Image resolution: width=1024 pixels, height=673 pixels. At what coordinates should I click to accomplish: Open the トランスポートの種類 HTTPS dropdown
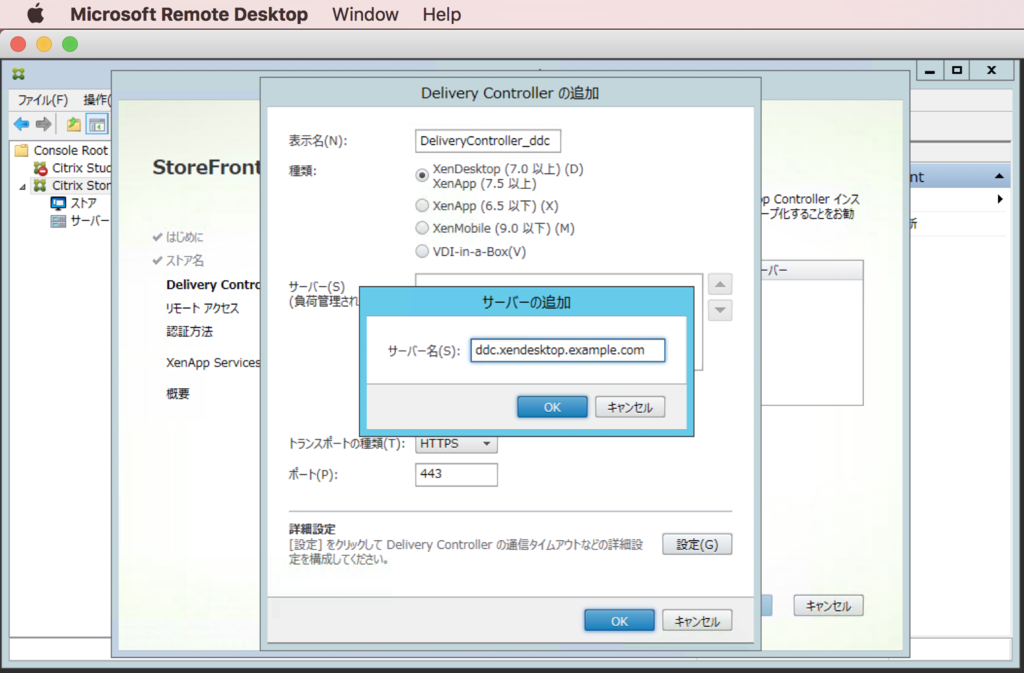click(456, 444)
